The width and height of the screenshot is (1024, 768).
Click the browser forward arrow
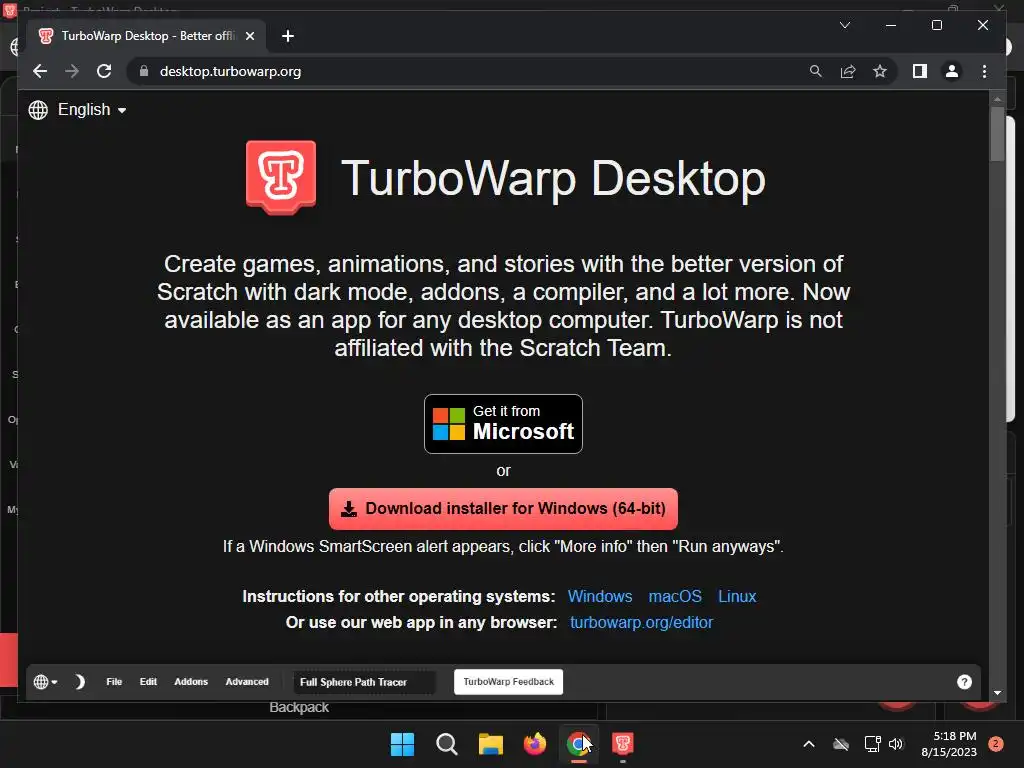[72, 71]
